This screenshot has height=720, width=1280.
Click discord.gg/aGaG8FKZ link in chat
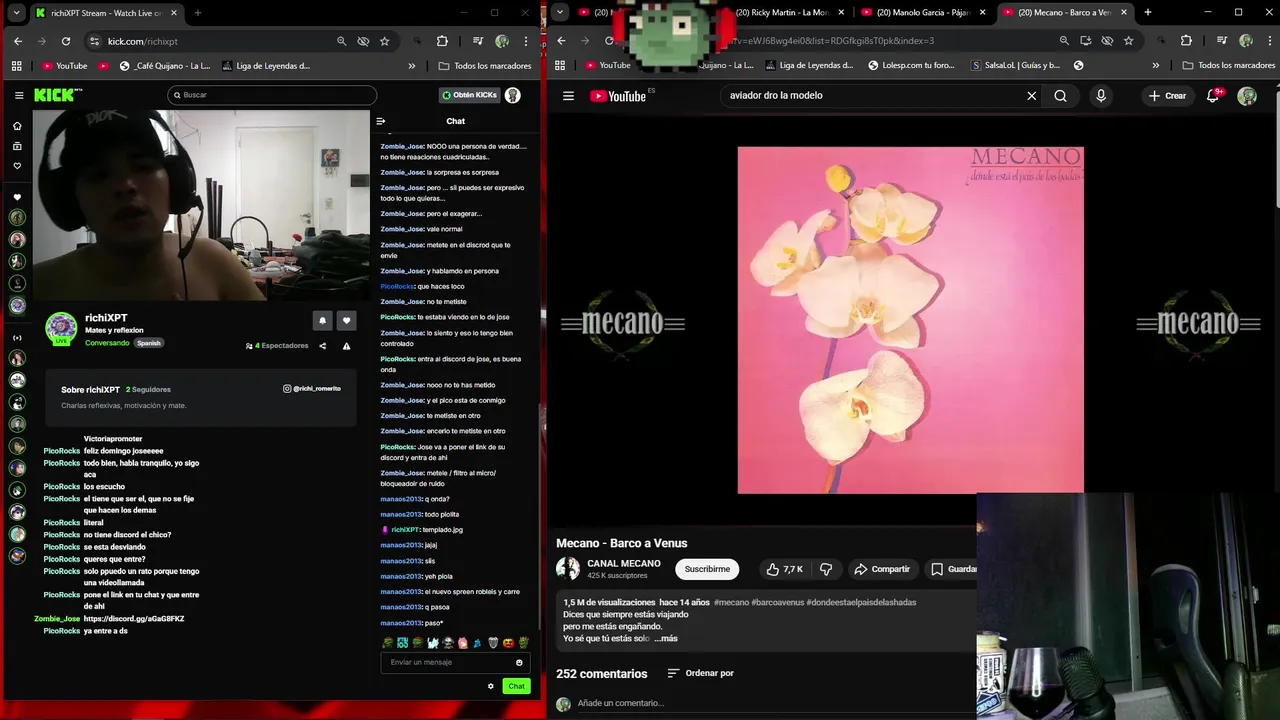pos(134,619)
